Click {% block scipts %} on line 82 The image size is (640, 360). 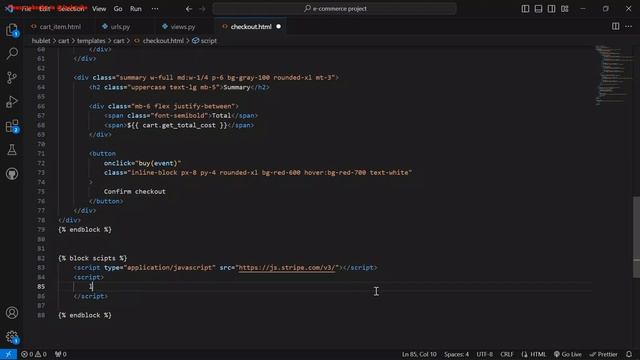[93, 258]
